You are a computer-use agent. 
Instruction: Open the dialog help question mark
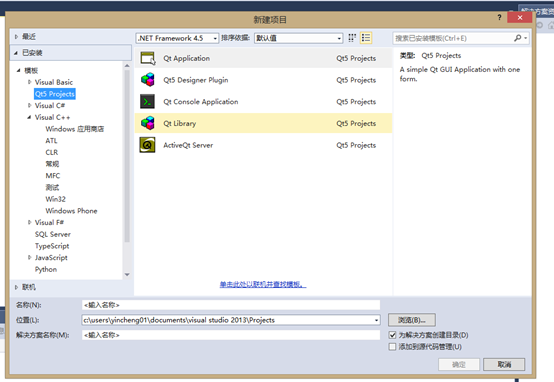499,17
